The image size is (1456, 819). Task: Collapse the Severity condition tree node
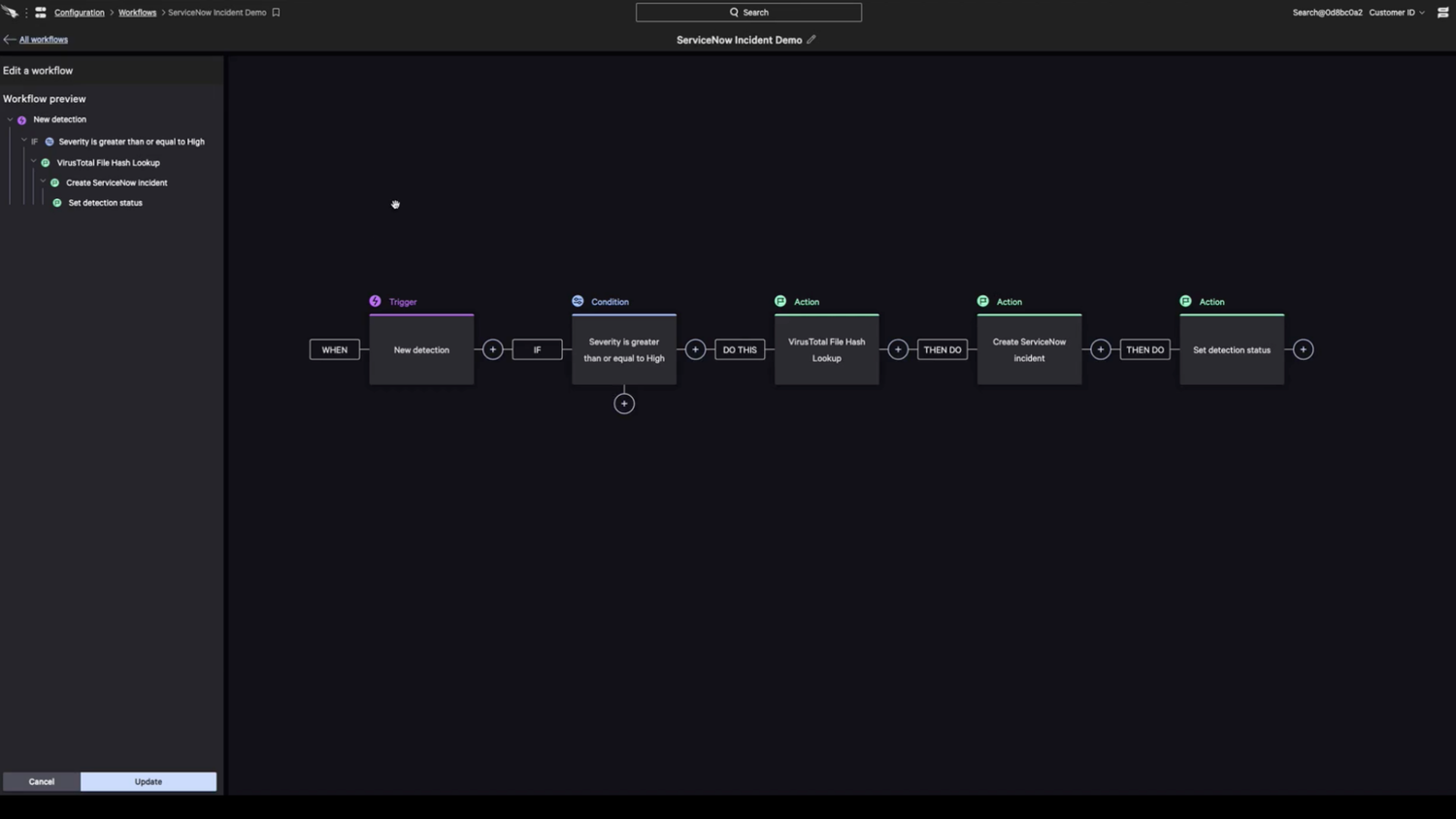[23, 141]
